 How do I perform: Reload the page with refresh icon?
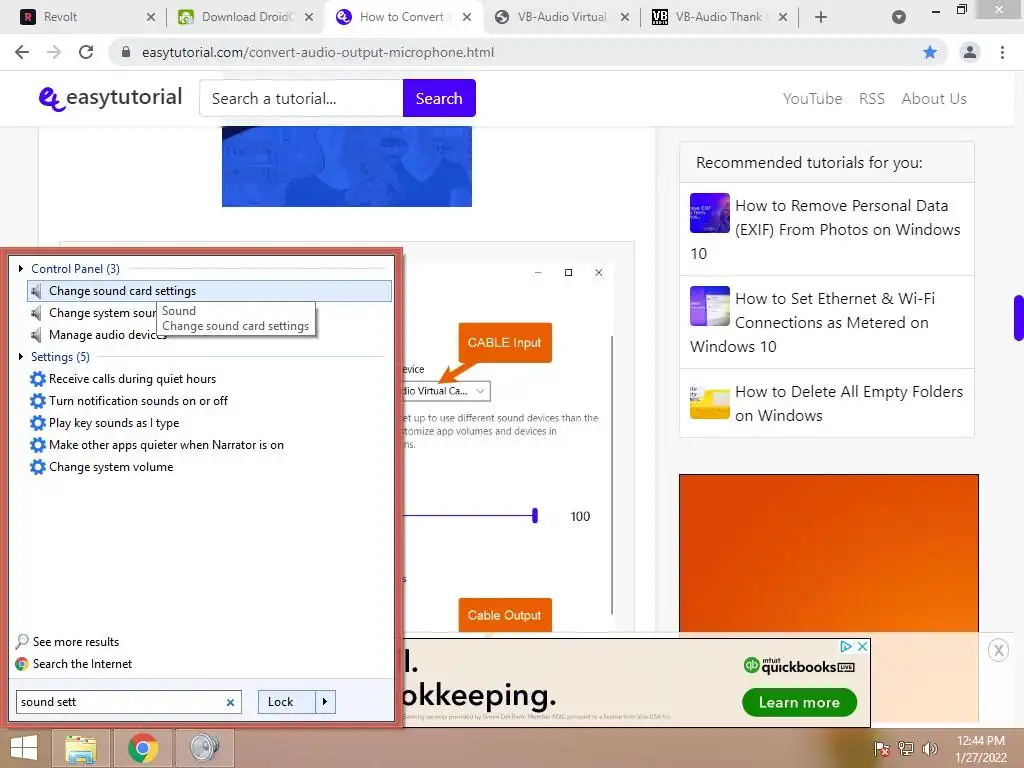(86, 52)
